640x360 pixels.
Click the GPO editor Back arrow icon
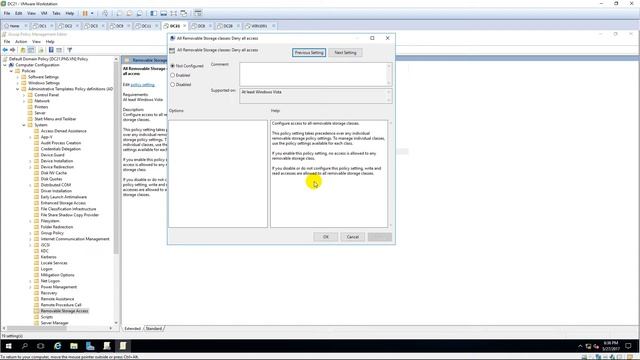point(5,50)
